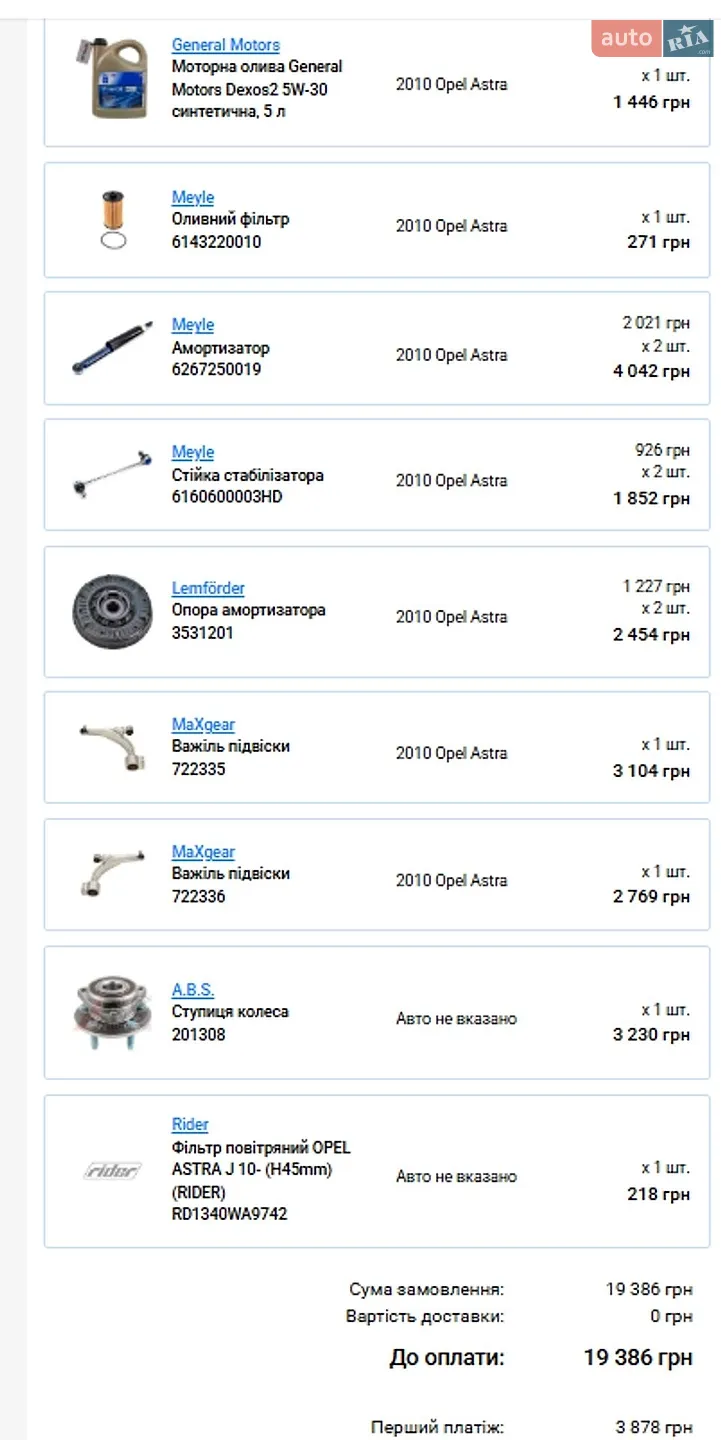The image size is (721, 1440).
Task: Open the 722336 suspension arm image
Action: [112, 873]
